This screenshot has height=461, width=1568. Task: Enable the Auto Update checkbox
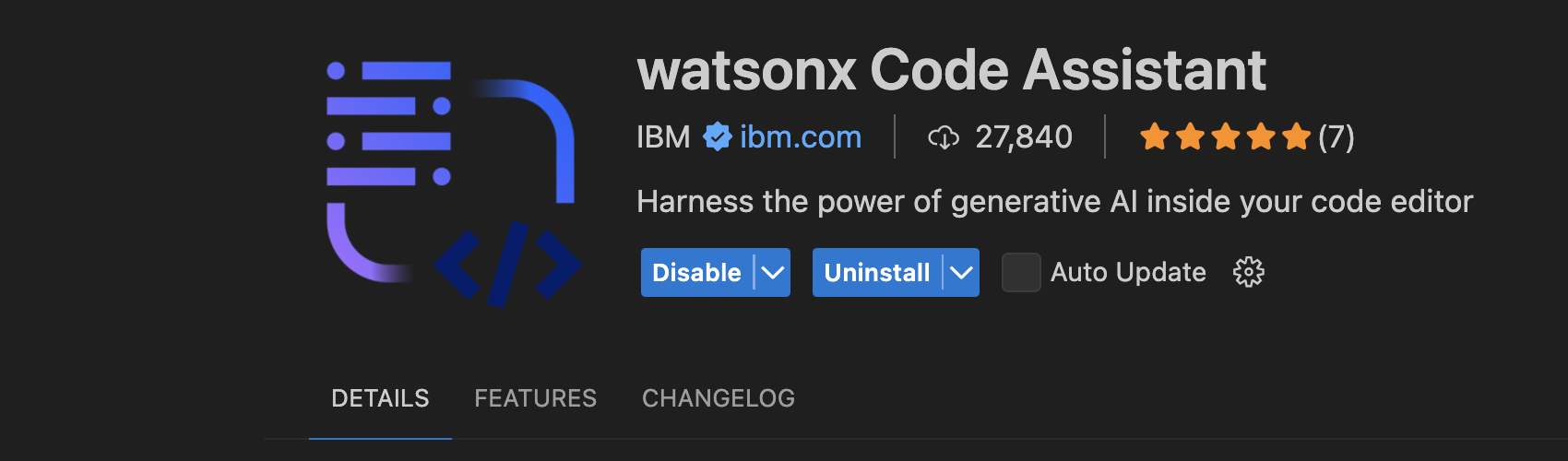(1021, 272)
